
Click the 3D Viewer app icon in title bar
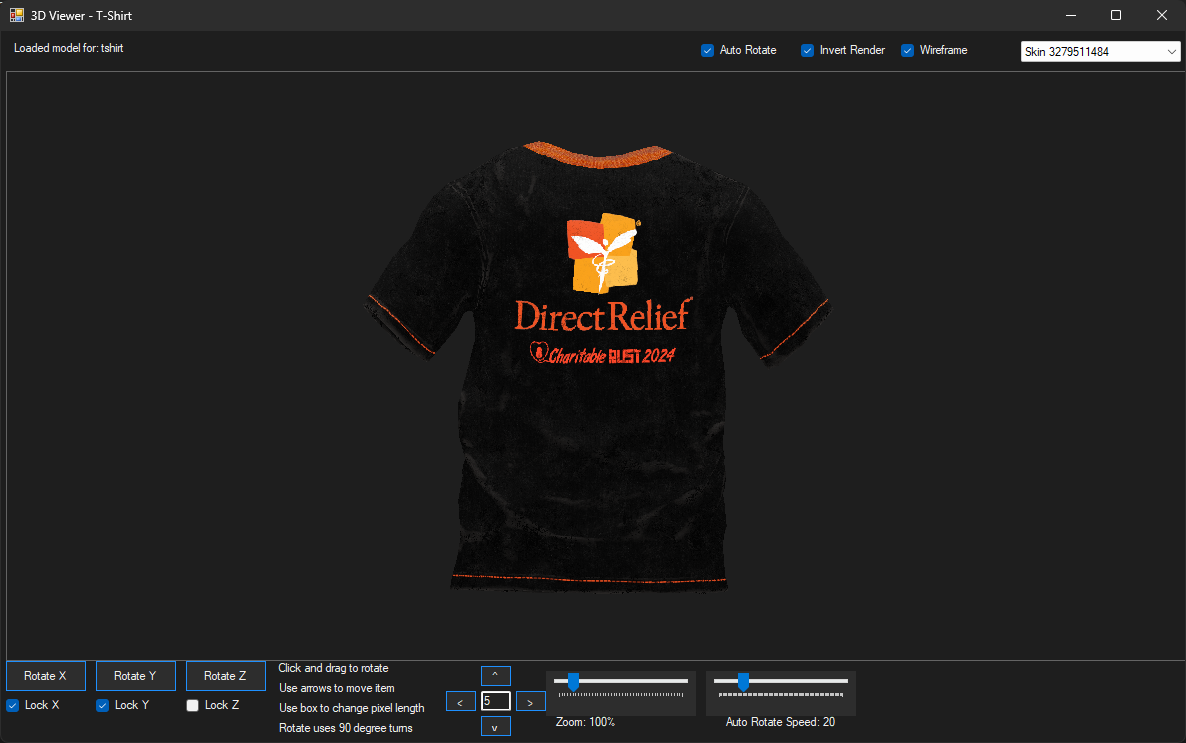click(x=17, y=15)
